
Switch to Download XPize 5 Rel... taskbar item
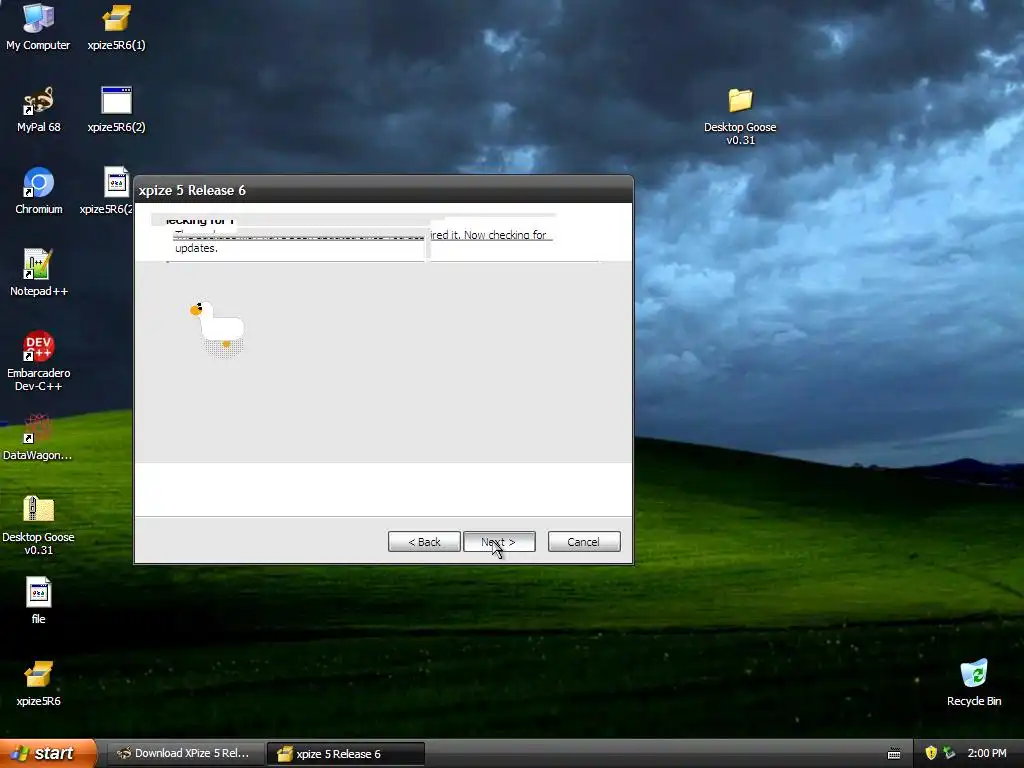184,753
